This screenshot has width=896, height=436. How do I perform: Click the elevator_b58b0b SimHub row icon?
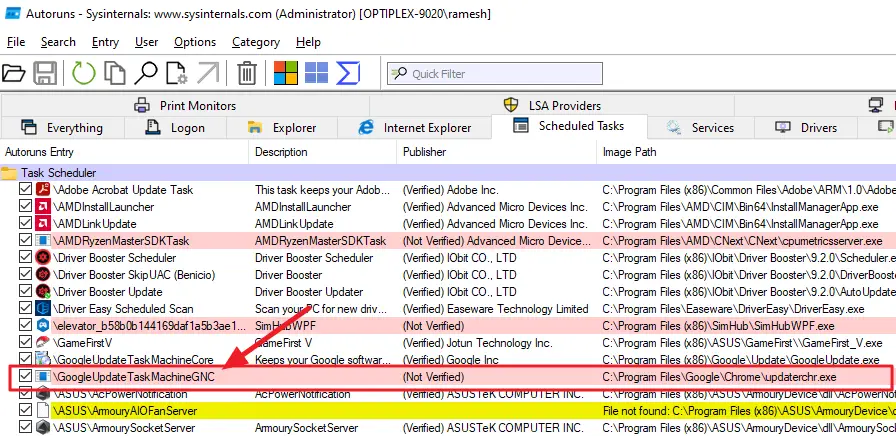[43, 326]
